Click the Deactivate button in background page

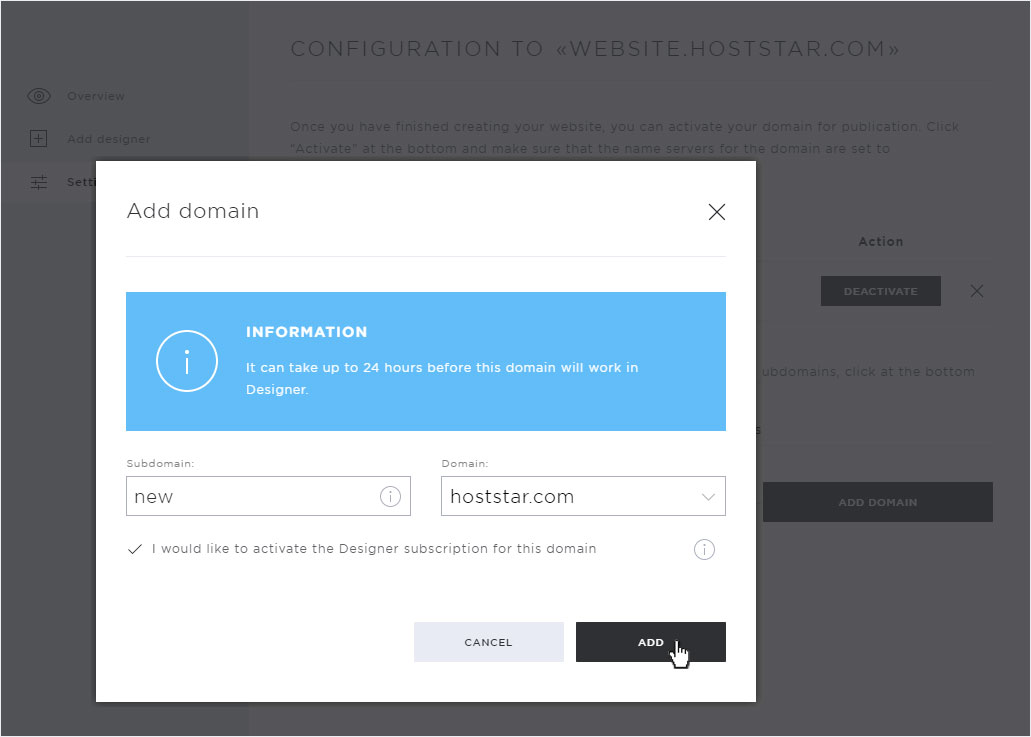(x=880, y=291)
